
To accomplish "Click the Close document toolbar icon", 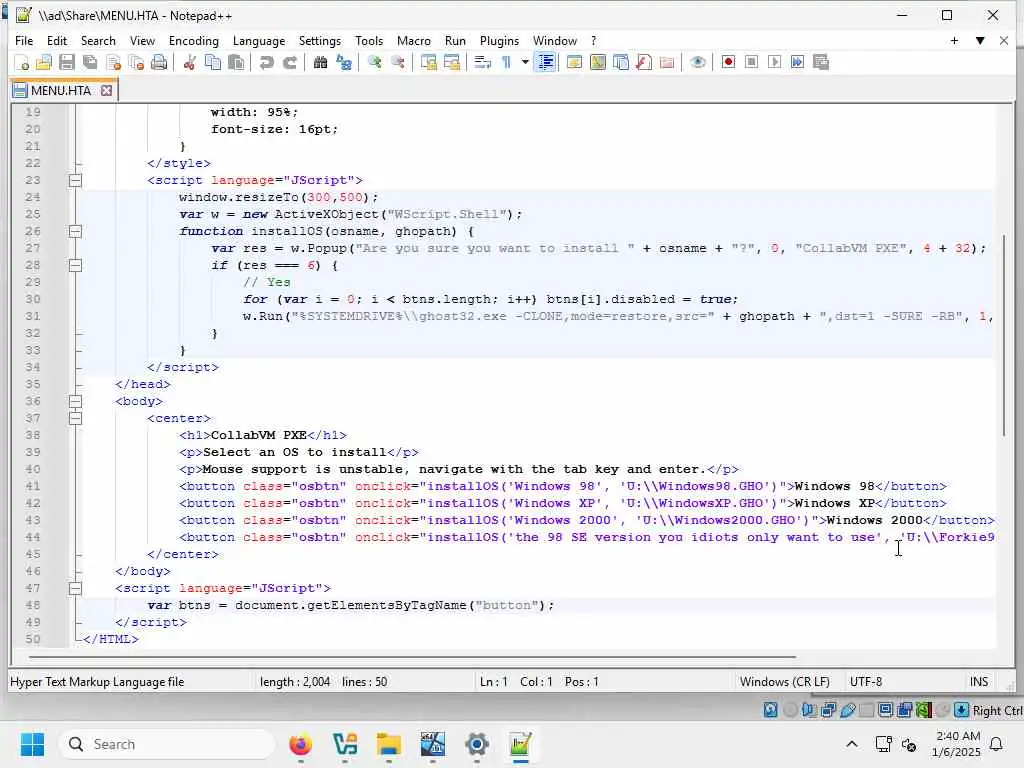I will tap(114, 63).
